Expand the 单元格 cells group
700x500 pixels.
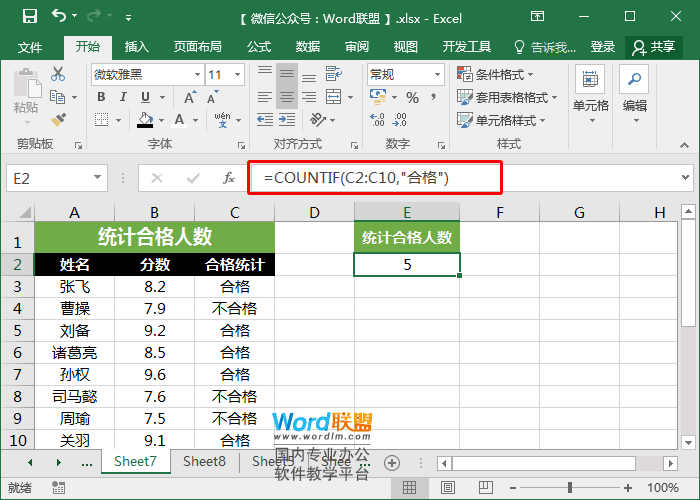pyautogui.click(x=591, y=94)
